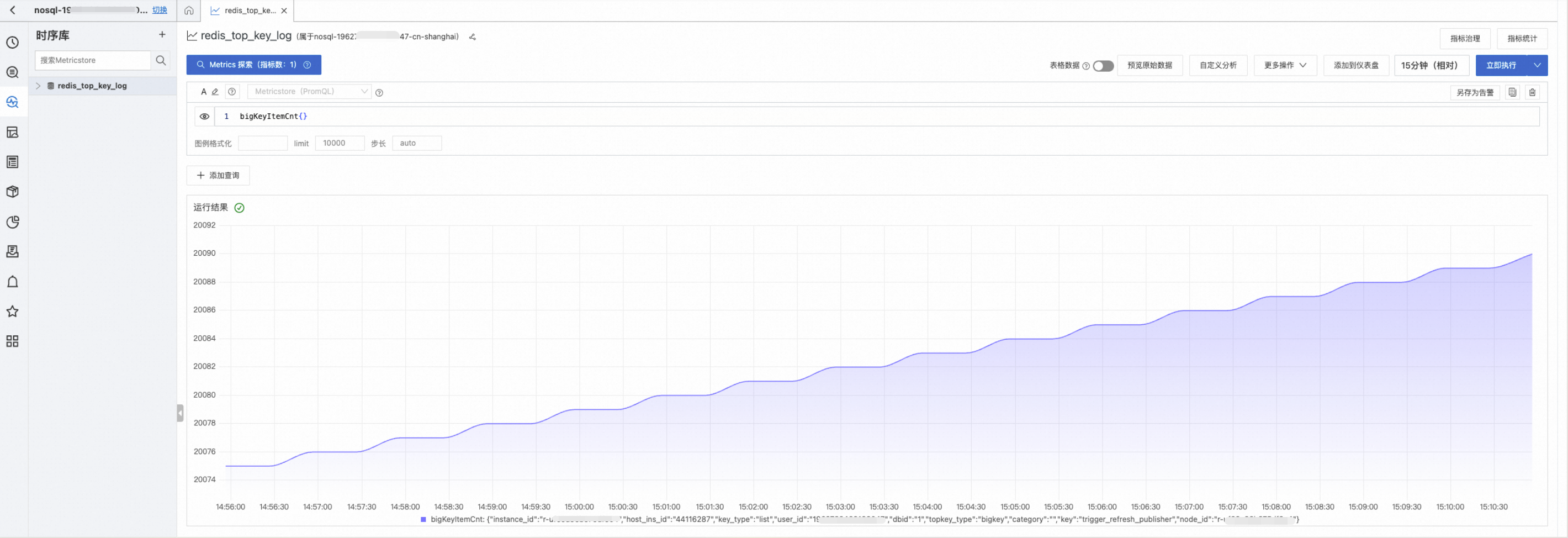Click help icon on Metrics 探索 button

[308, 65]
